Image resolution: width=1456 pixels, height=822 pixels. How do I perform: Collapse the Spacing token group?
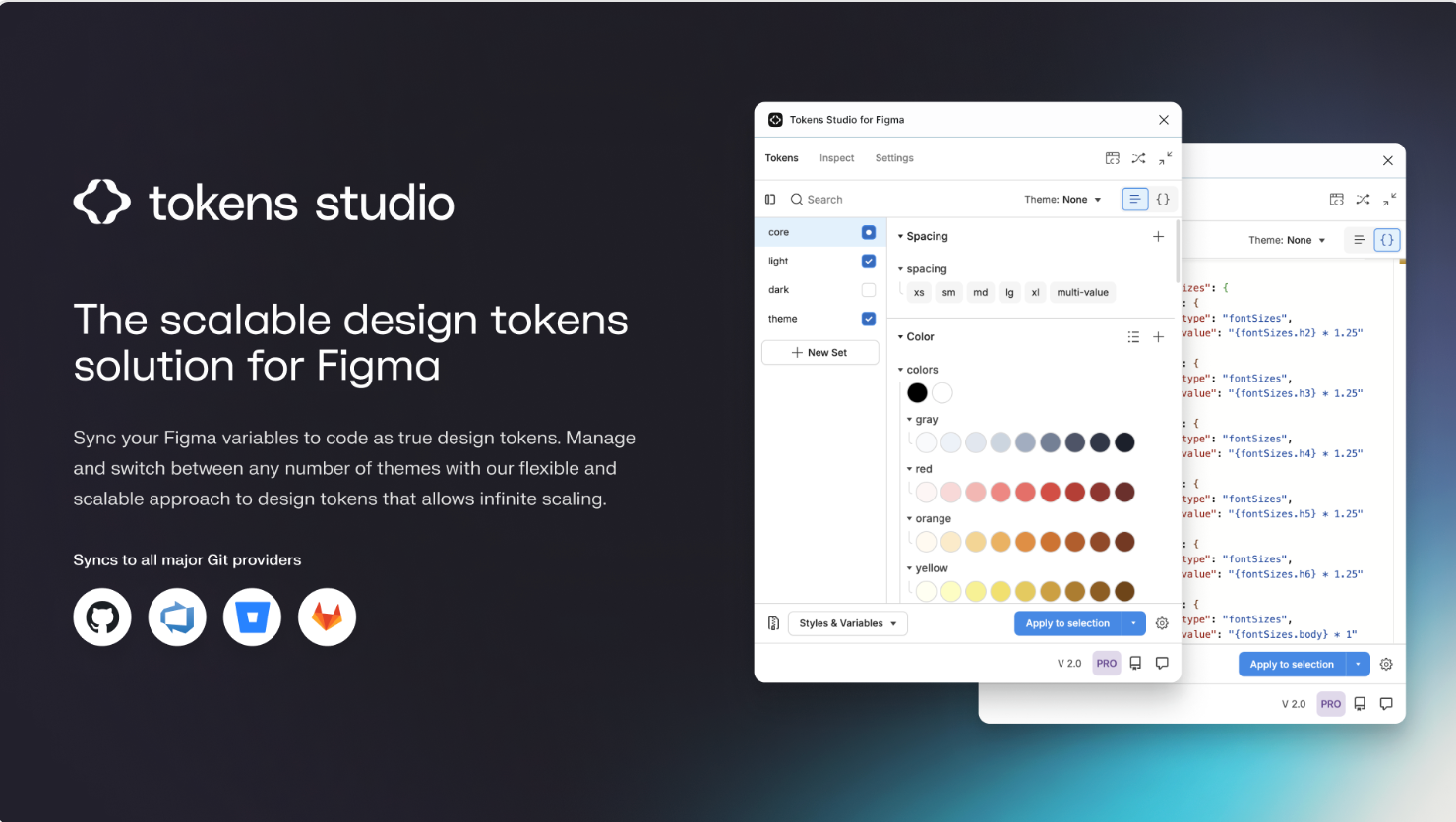tap(899, 236)
